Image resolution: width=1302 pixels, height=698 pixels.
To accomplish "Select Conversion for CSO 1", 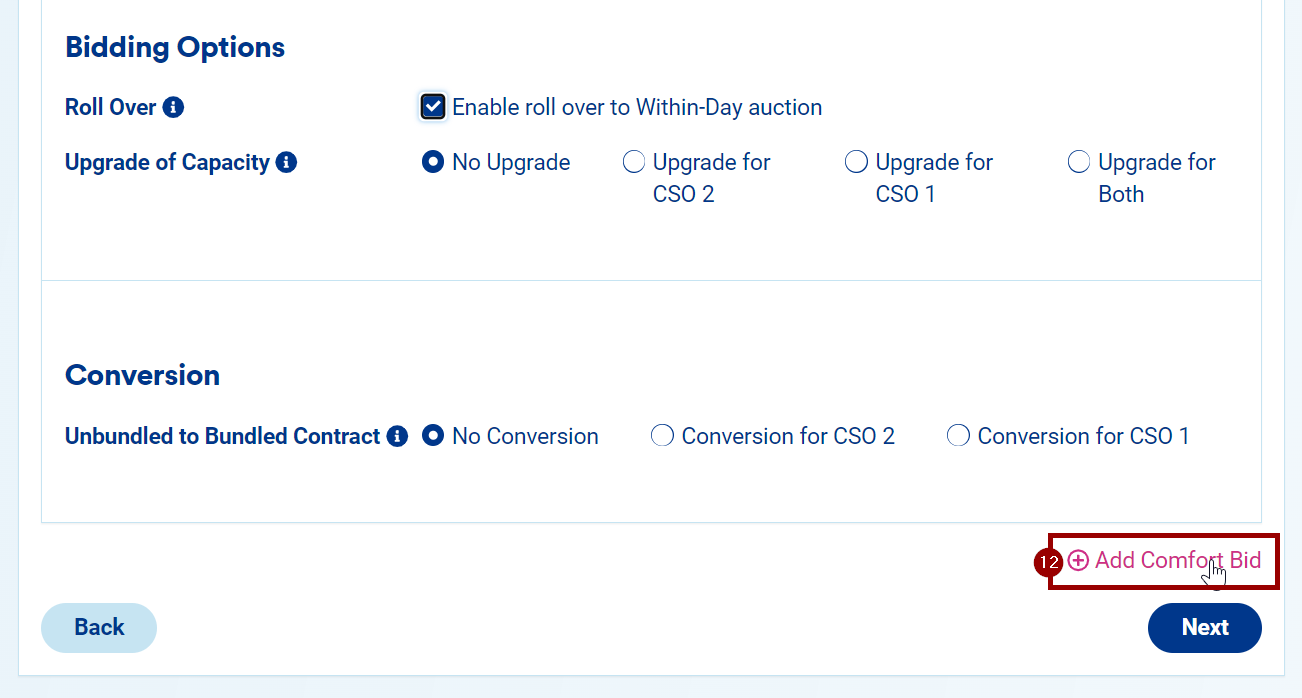I will coord(958,437).
